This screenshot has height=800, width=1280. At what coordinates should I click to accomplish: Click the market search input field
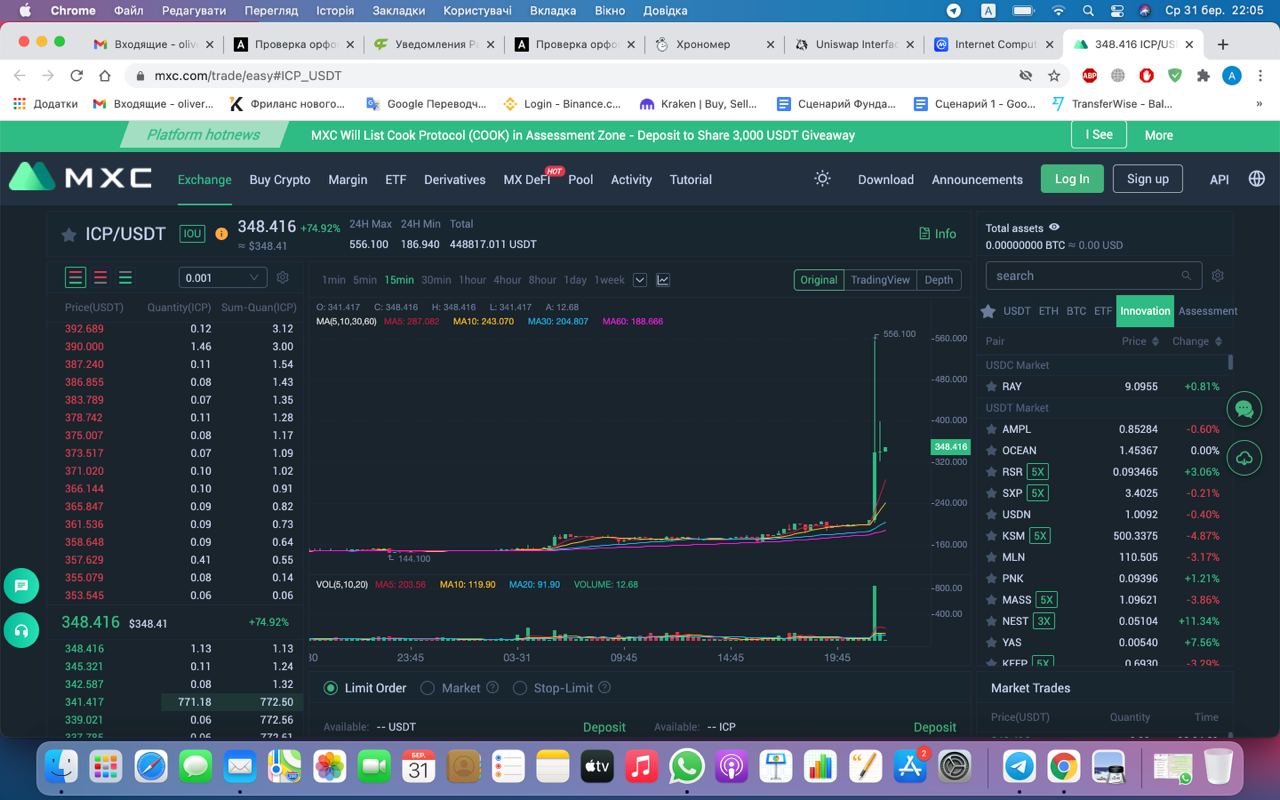[x=1093, y=276]
